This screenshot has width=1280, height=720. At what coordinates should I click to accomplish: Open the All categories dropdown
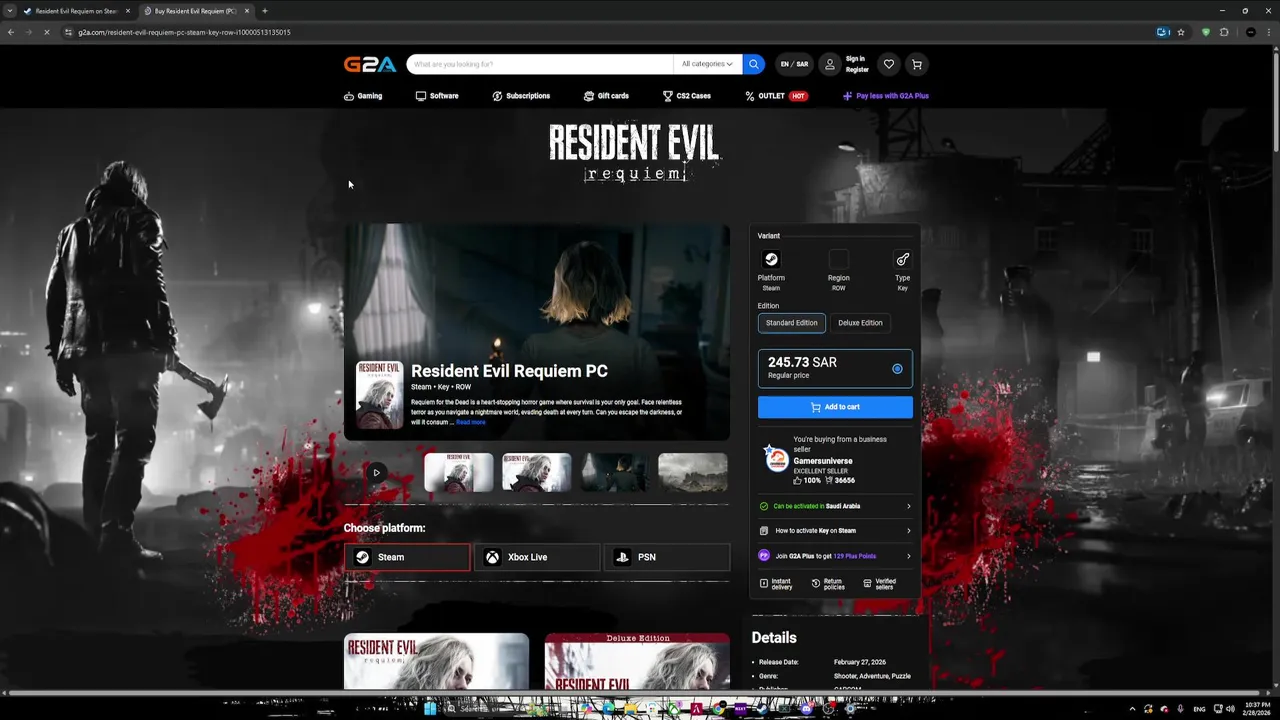[x=707, y=64]
